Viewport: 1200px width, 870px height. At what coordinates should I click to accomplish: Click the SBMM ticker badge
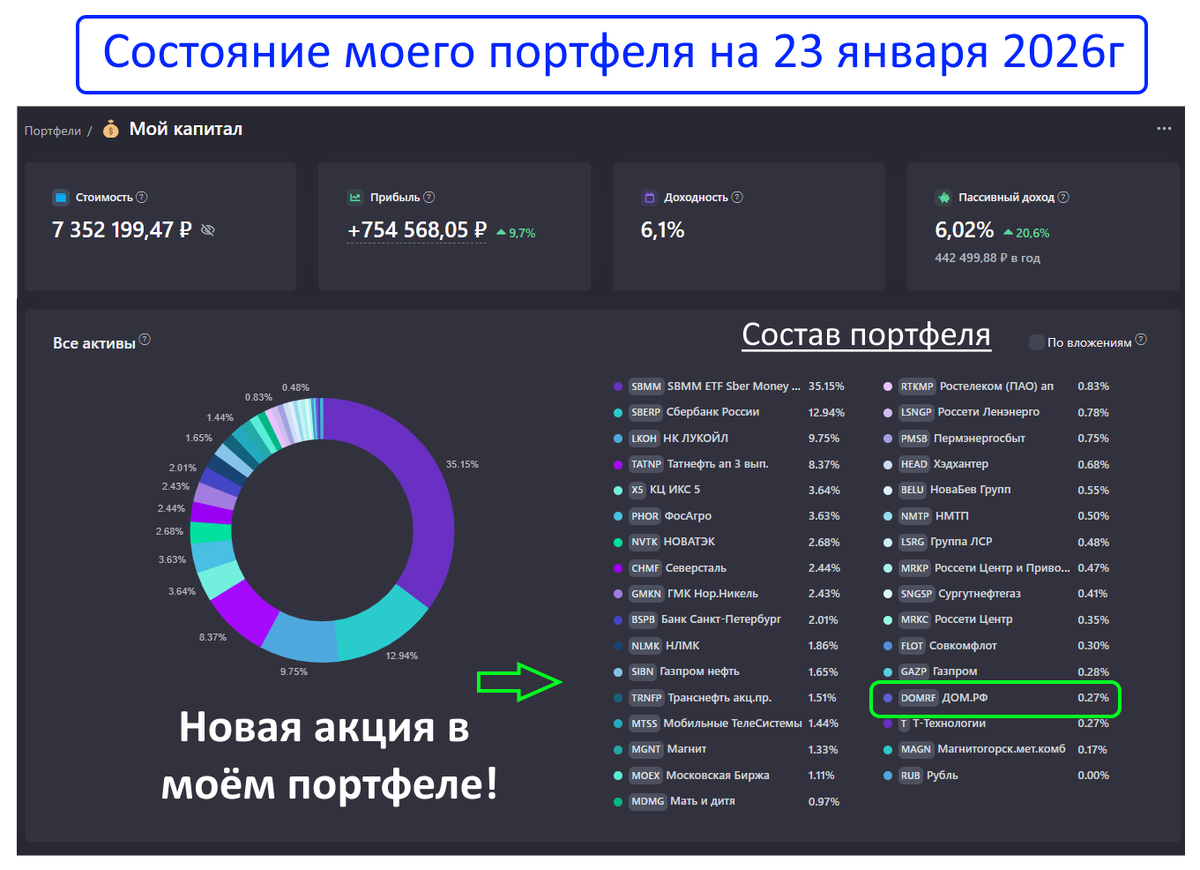coord(646,386)
